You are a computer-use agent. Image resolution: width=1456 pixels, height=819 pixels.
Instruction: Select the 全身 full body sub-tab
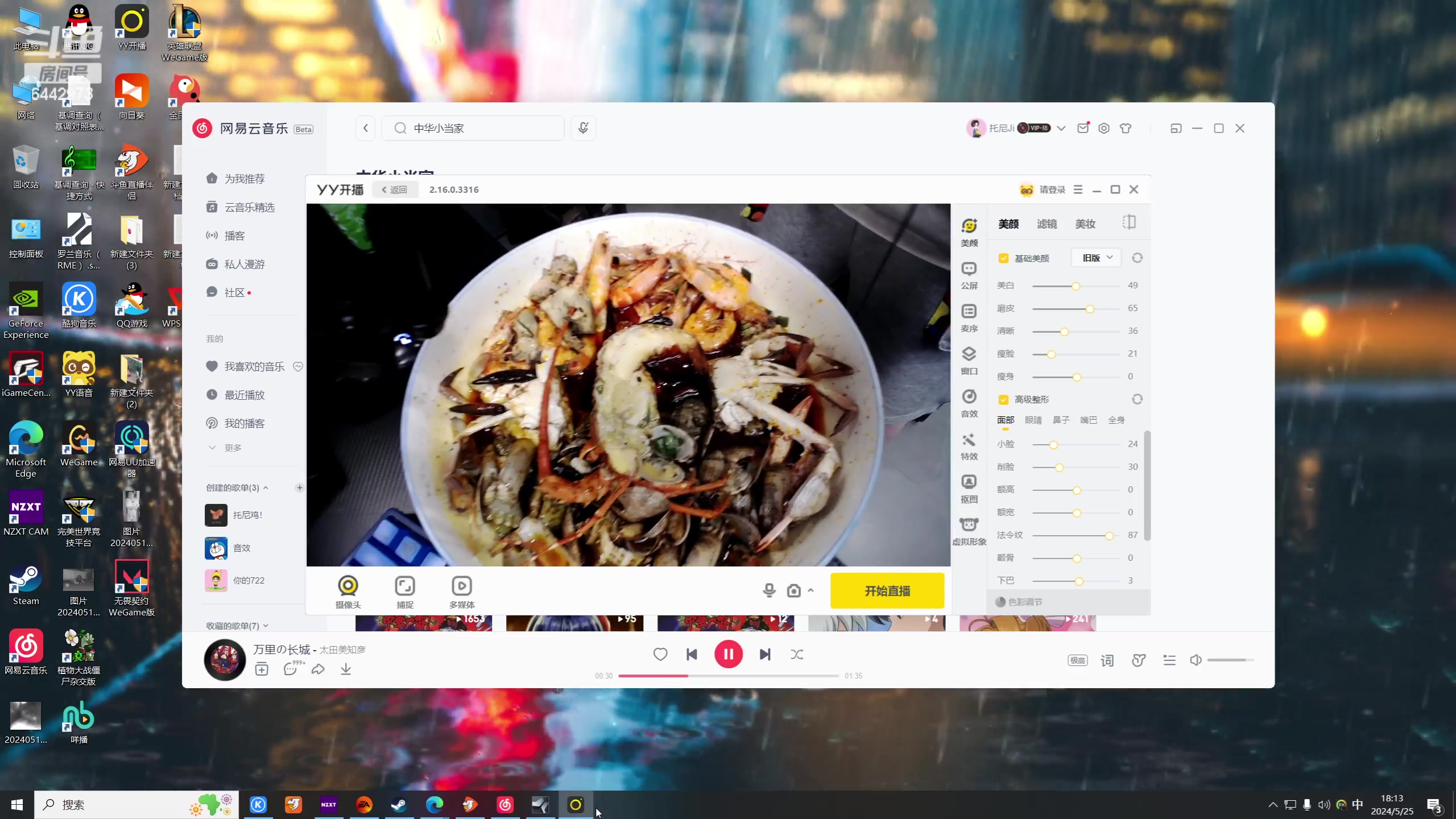tap(1116, 420)
